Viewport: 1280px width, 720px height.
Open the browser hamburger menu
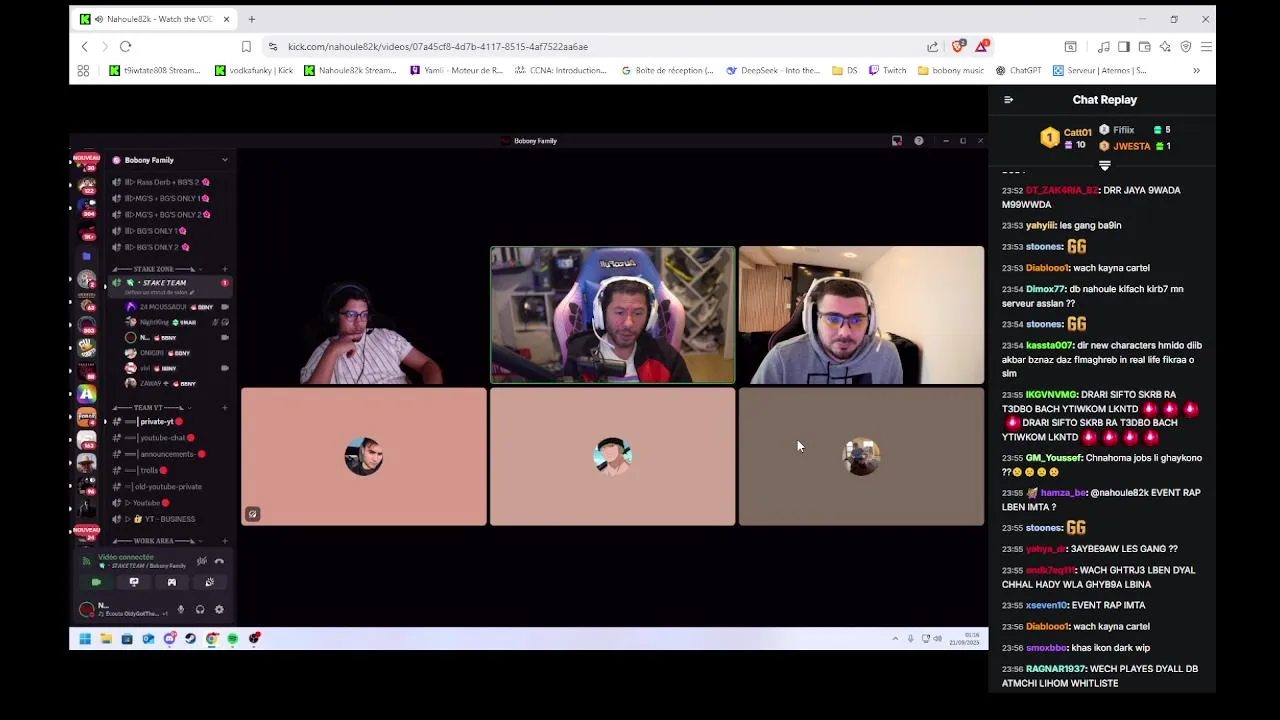(x=1206, y=46)
